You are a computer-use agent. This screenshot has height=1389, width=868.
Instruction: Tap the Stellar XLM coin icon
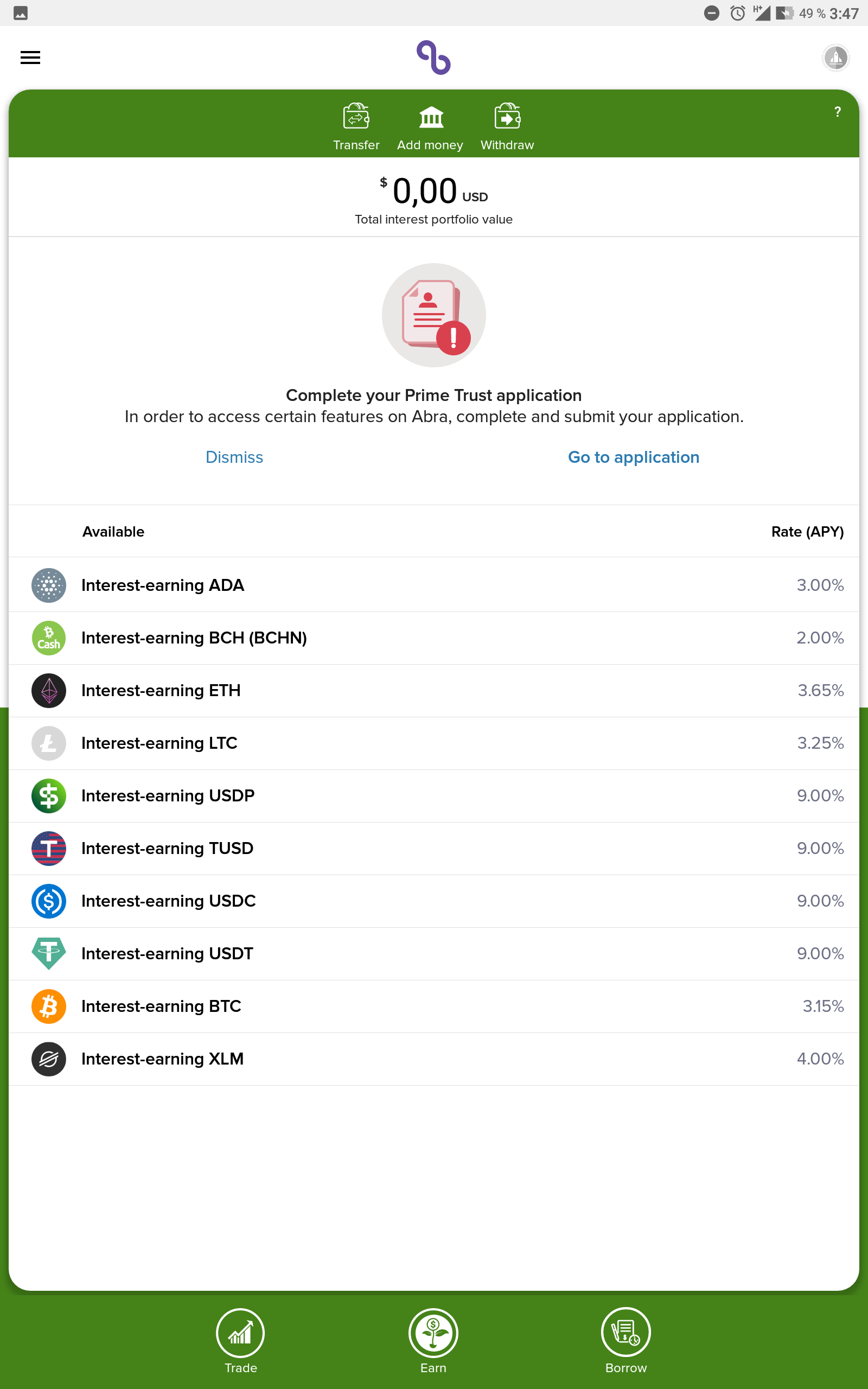[49, 1059]
